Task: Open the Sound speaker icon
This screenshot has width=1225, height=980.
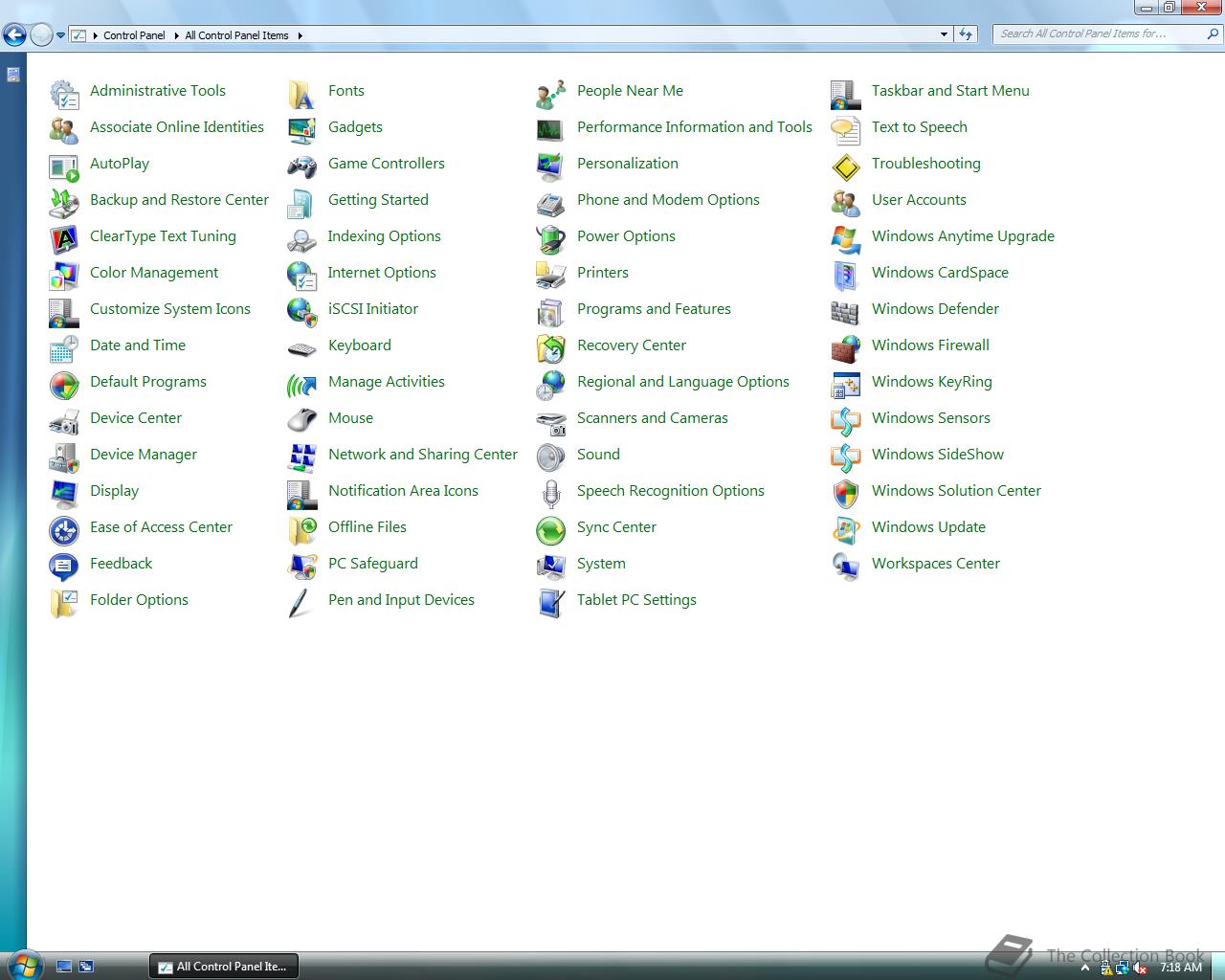Action: point(550,457)
